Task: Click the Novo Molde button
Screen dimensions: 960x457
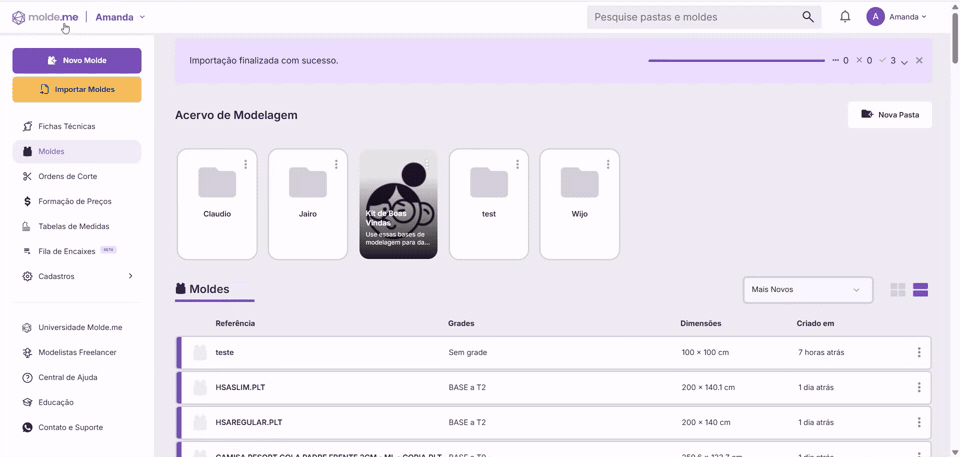Action: (x=77, y=61)
